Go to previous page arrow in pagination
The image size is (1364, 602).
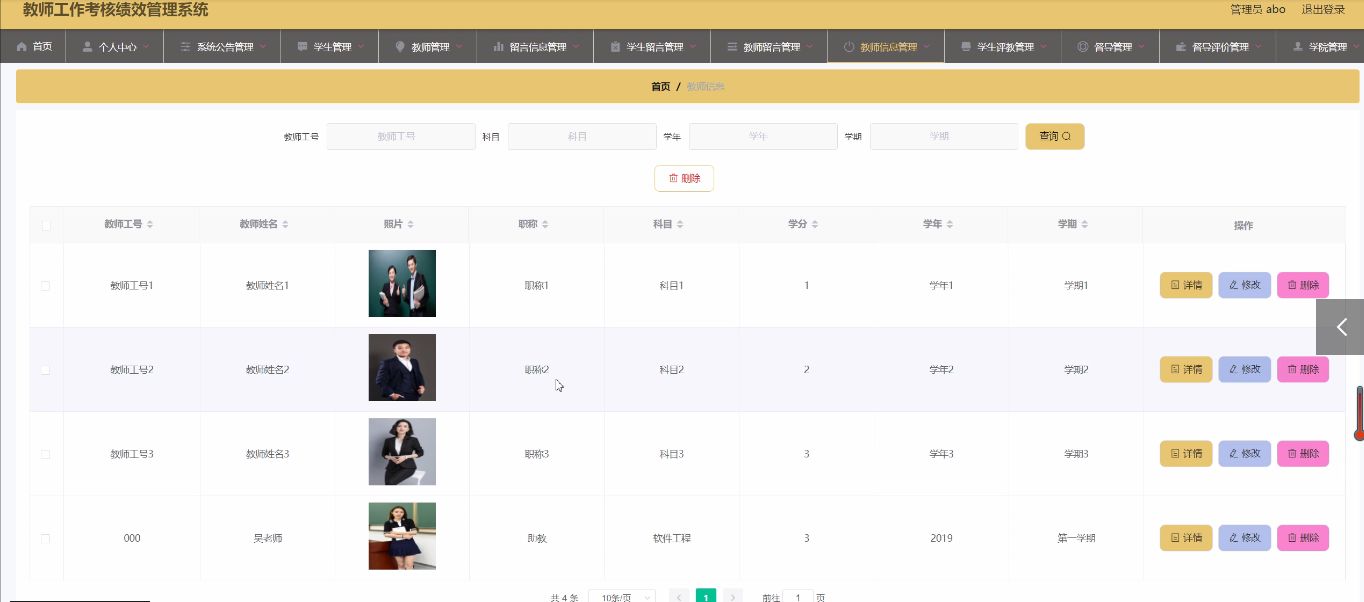tap(678, 597)
